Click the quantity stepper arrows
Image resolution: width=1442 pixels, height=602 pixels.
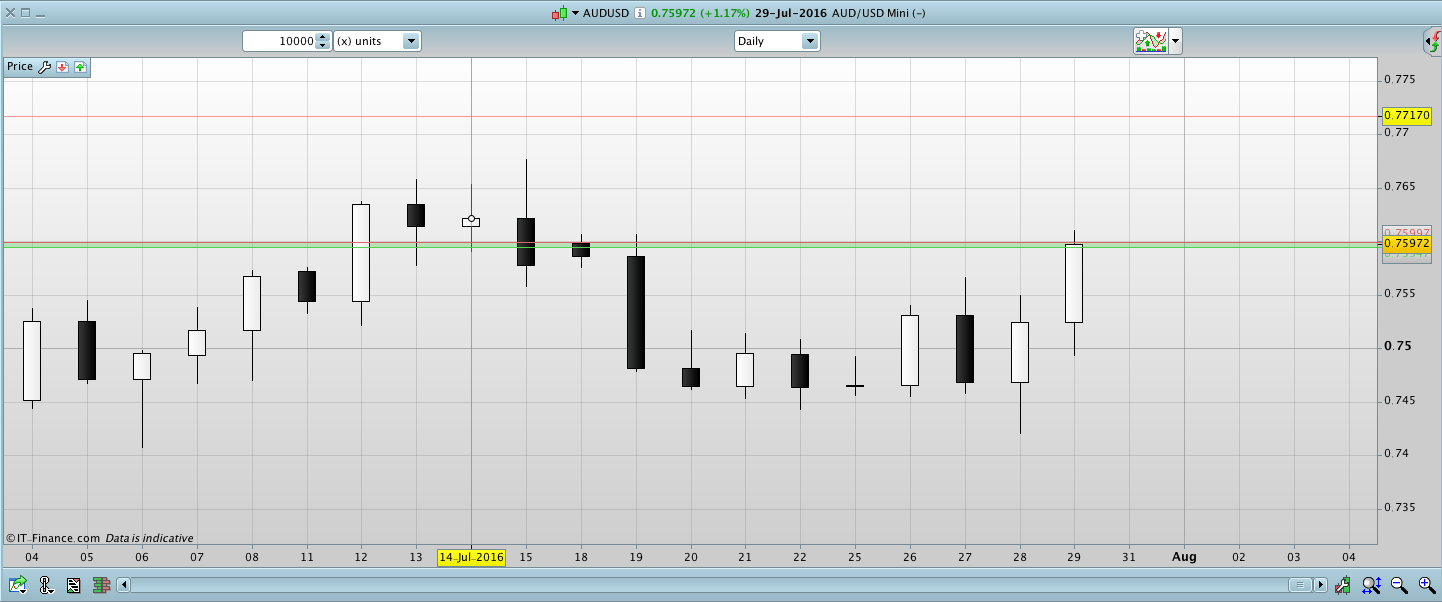tap(322, 41)
